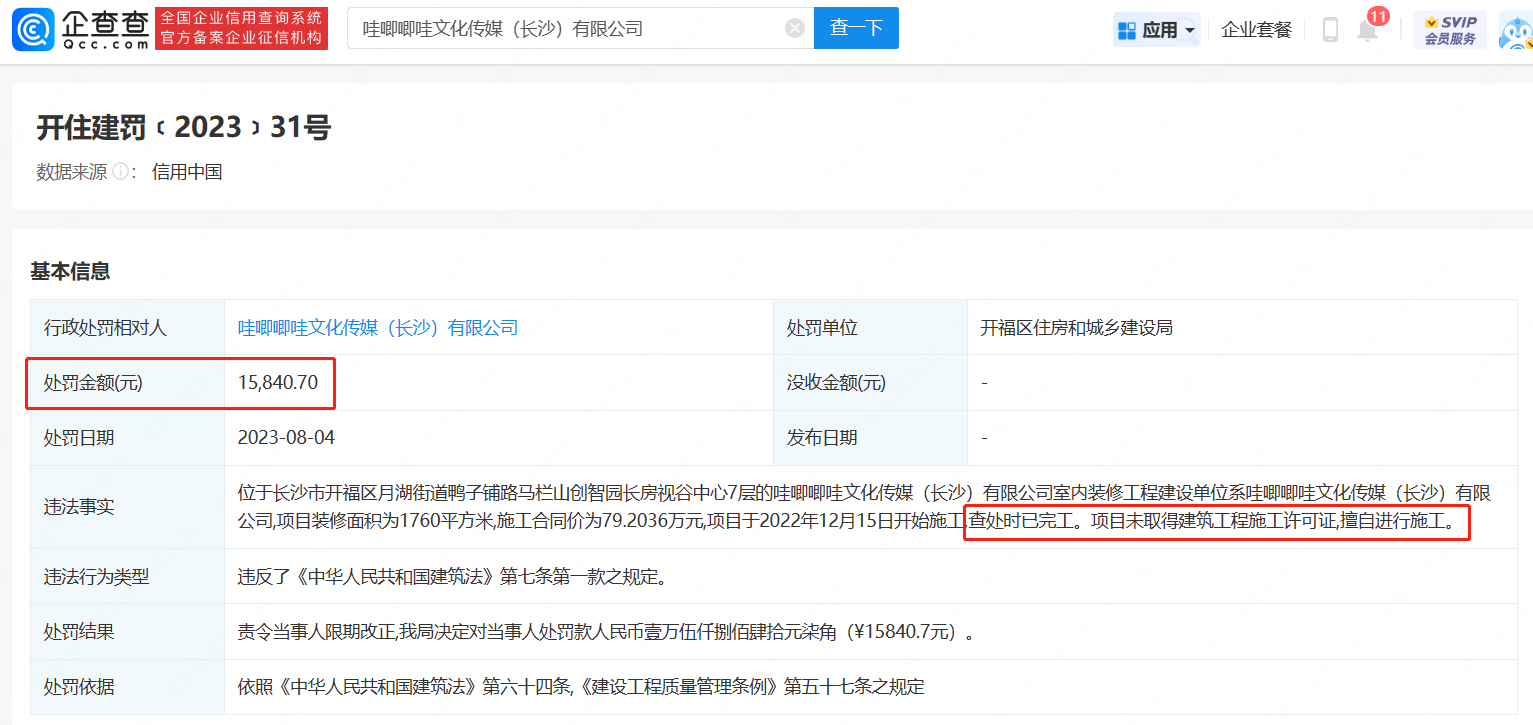Click the 基本信息 section heading

[70, 271]
